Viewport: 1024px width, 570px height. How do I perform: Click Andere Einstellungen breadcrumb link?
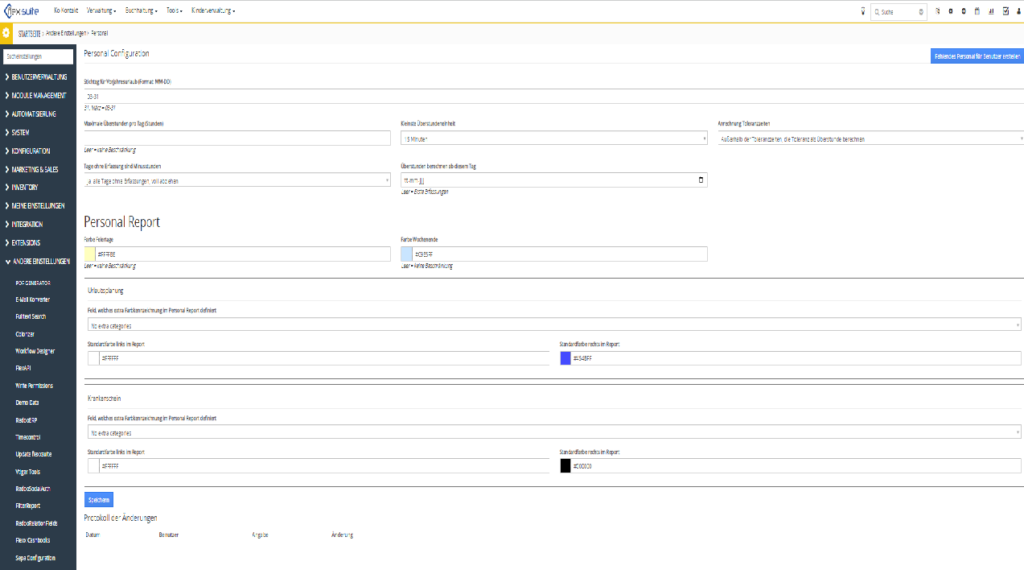pos(66,33)
